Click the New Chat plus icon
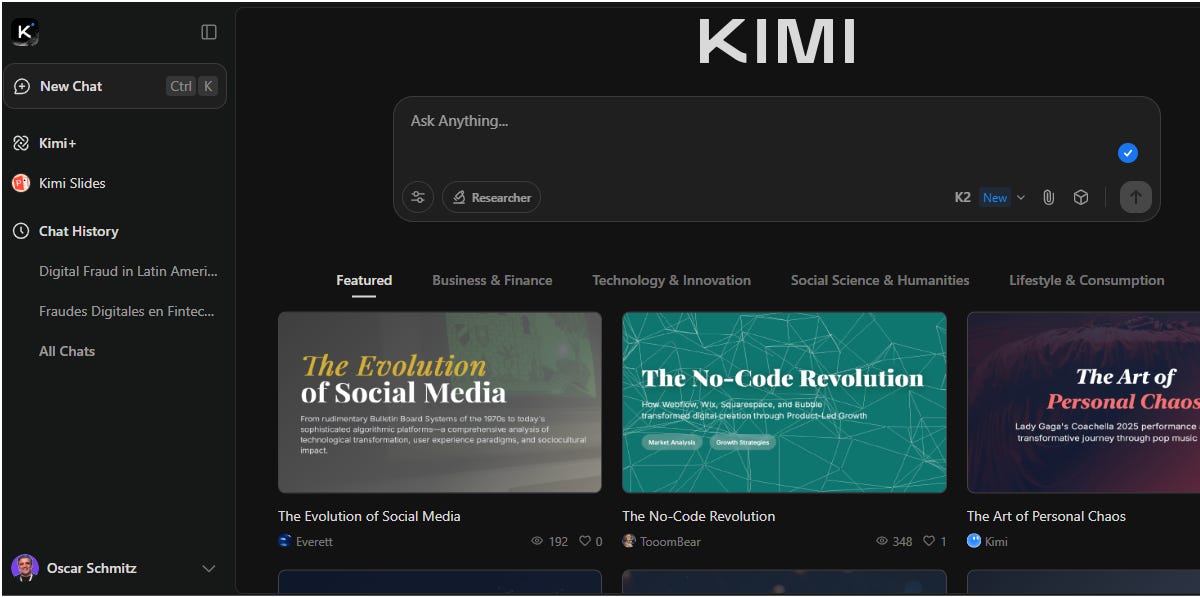The height and width of the screenshot is (597, 1200). (21, 86)
